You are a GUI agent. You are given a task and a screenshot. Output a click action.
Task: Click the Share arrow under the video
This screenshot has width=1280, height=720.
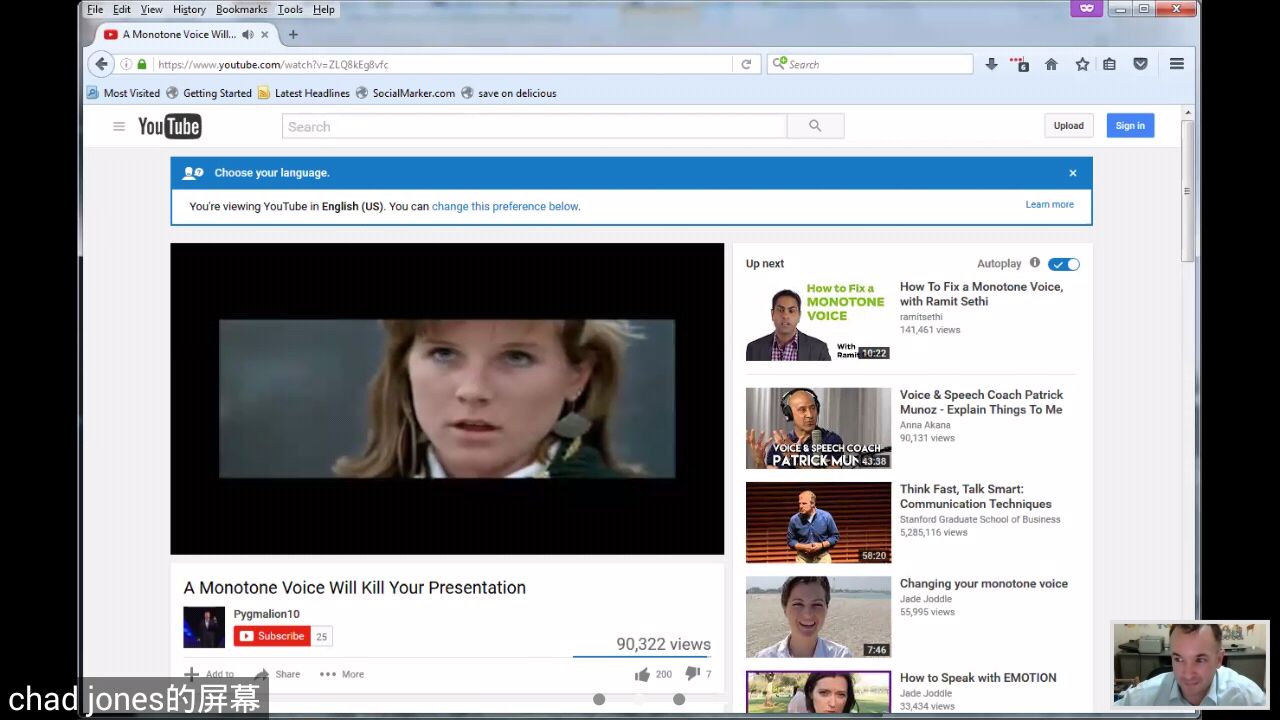click(277, 674)
